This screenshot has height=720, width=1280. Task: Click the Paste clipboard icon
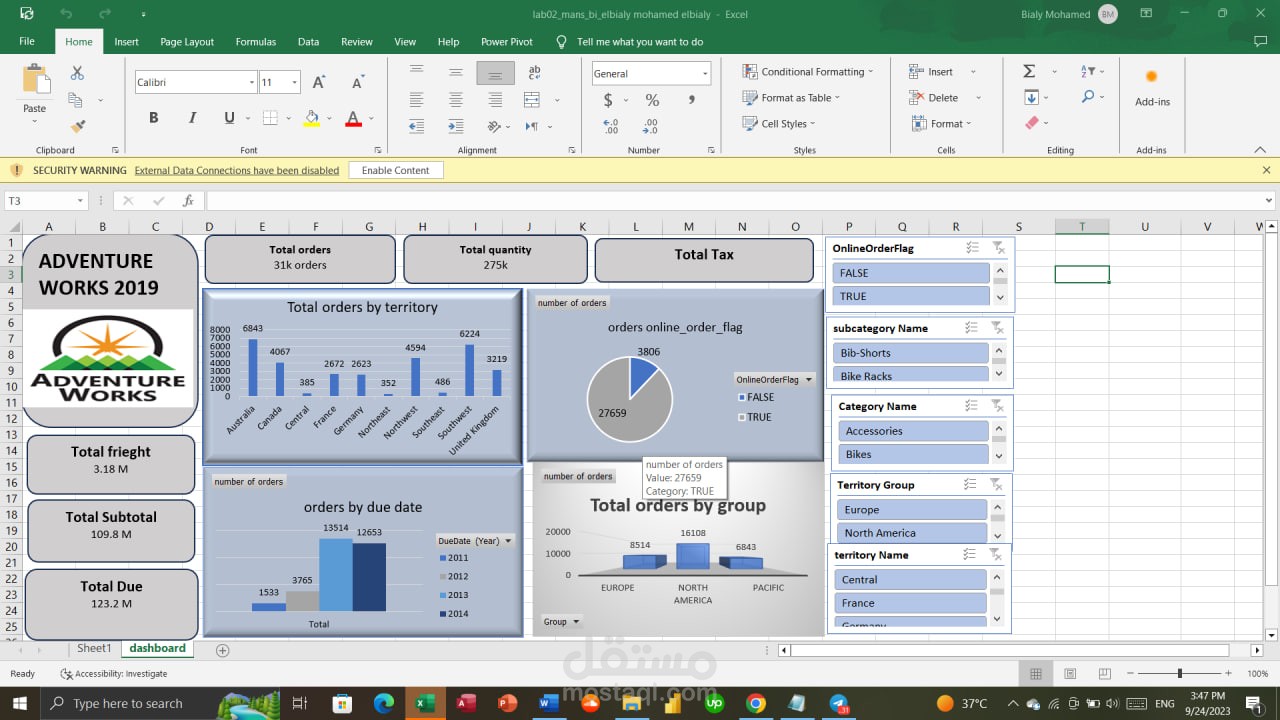(35, 80)
